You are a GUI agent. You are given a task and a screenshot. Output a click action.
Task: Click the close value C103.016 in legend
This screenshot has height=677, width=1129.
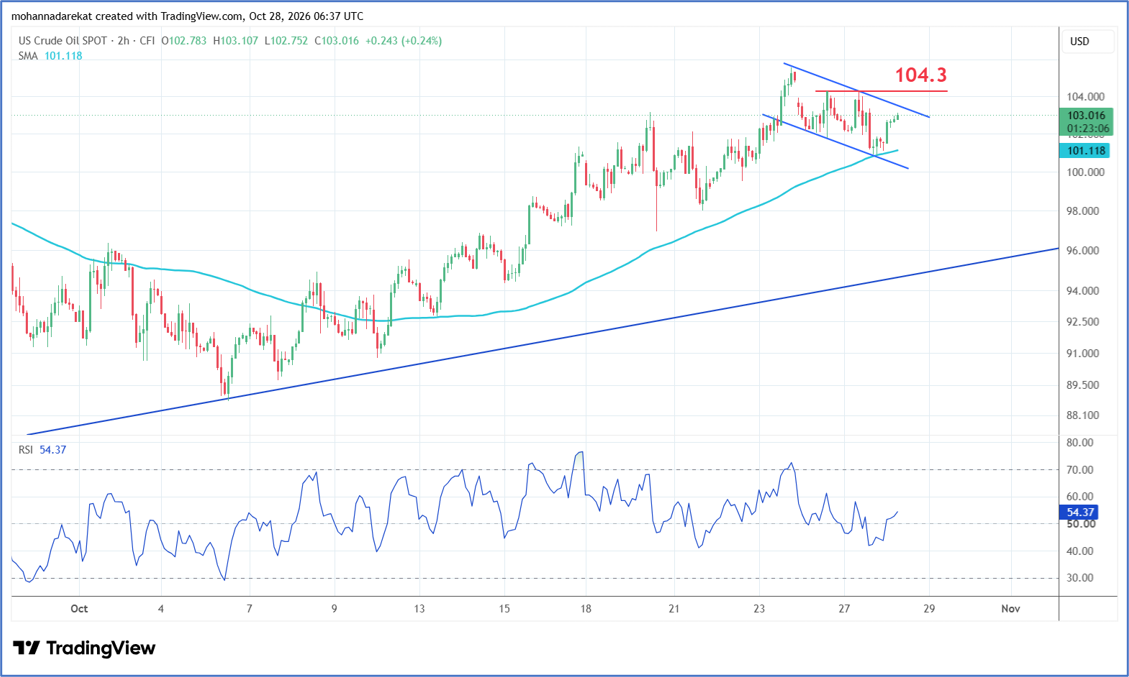[336, 40]
